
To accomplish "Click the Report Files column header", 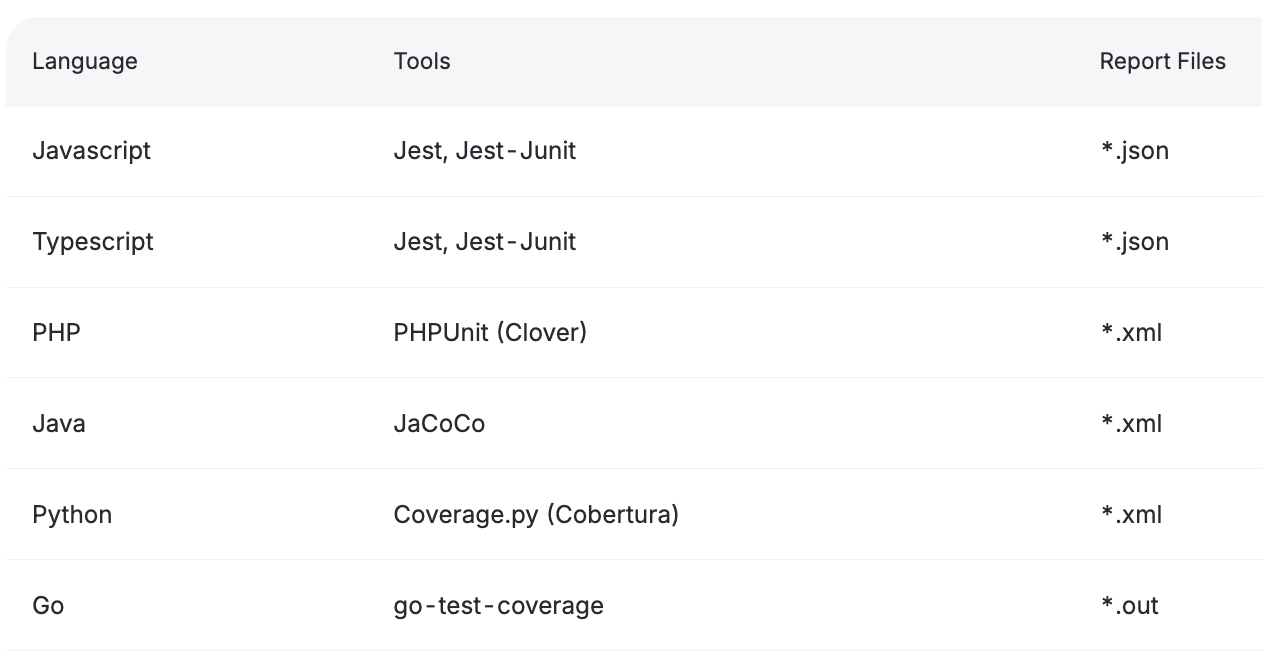I will pos(1162,61).
